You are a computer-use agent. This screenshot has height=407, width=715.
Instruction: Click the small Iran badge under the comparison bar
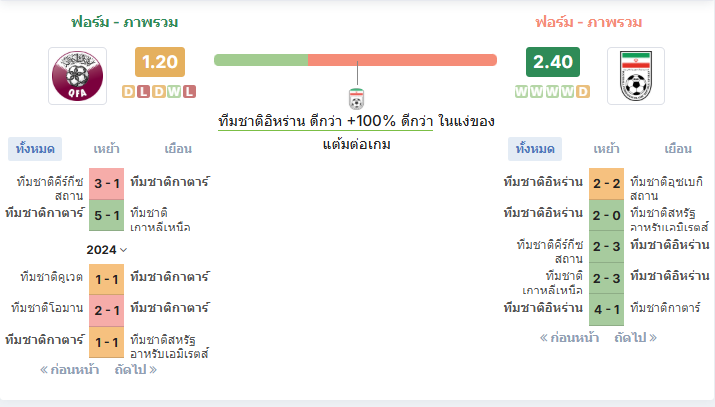357,98
